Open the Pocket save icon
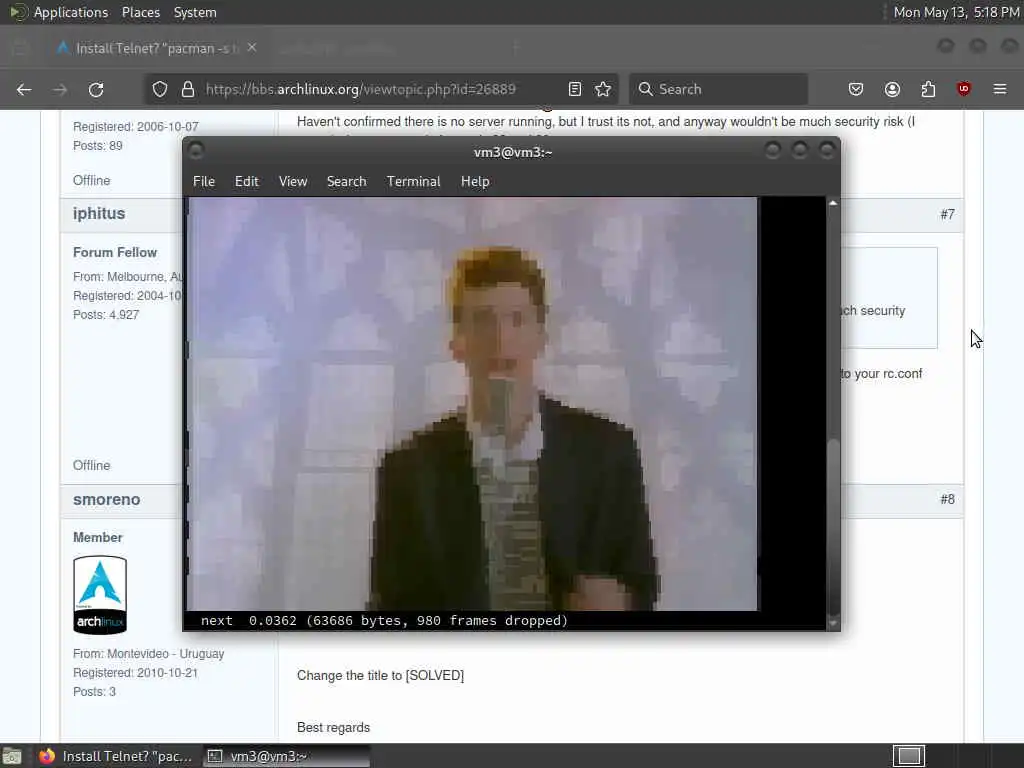Image resolution: width=1024 pixels, height=768 pixels. (x=856, y=89)
